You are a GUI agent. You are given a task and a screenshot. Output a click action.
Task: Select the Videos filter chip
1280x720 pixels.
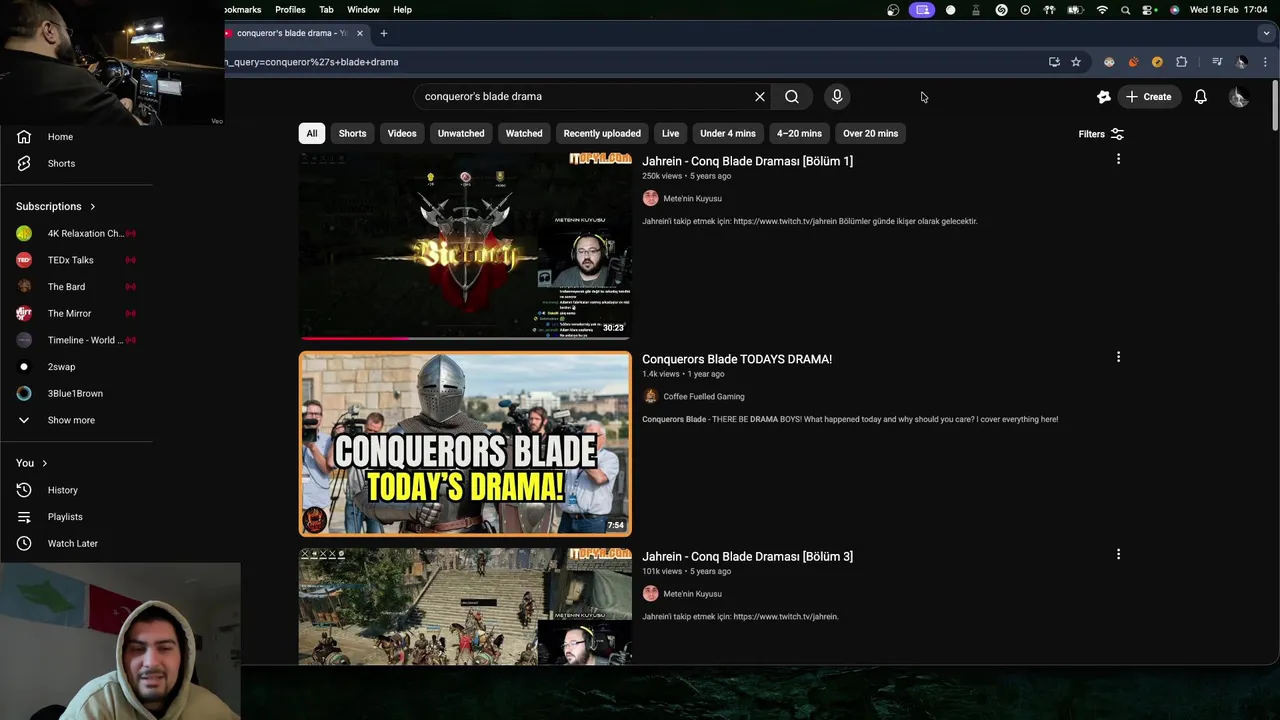(x=402, y=133)
